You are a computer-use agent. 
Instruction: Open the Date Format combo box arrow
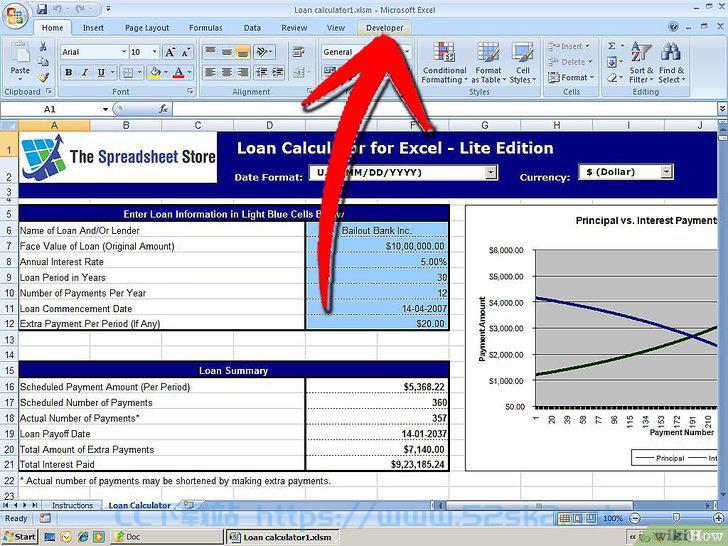491,172
